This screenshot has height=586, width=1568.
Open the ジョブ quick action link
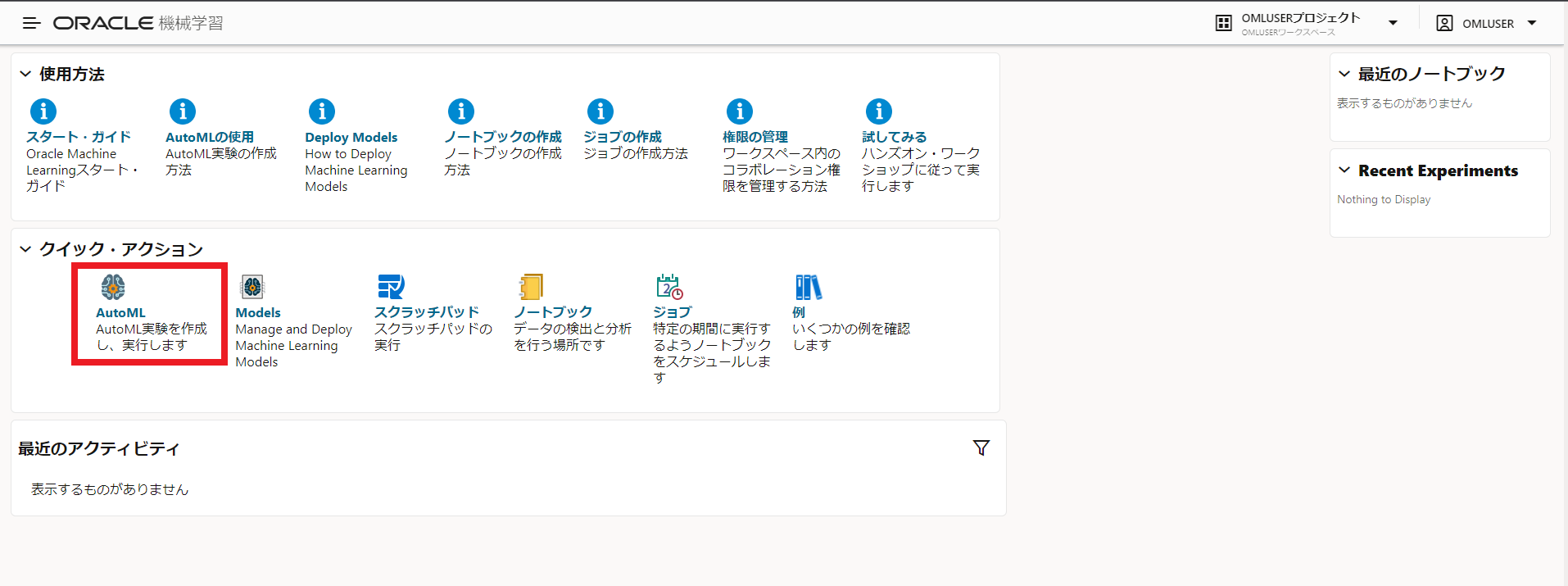point(673,312)
